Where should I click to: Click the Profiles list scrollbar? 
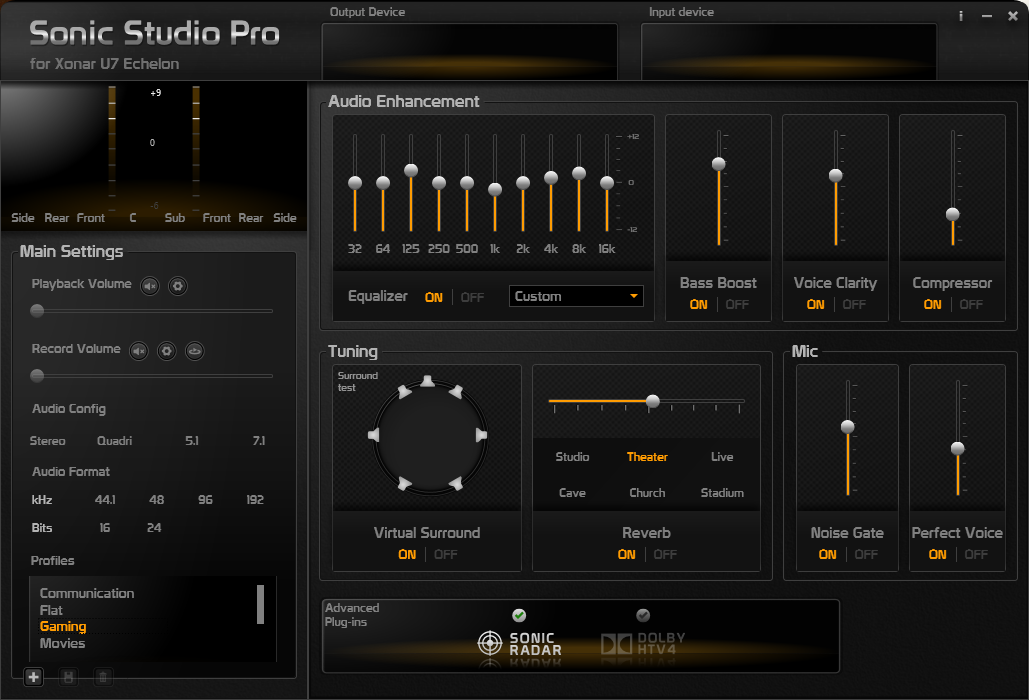pos(261,604)
